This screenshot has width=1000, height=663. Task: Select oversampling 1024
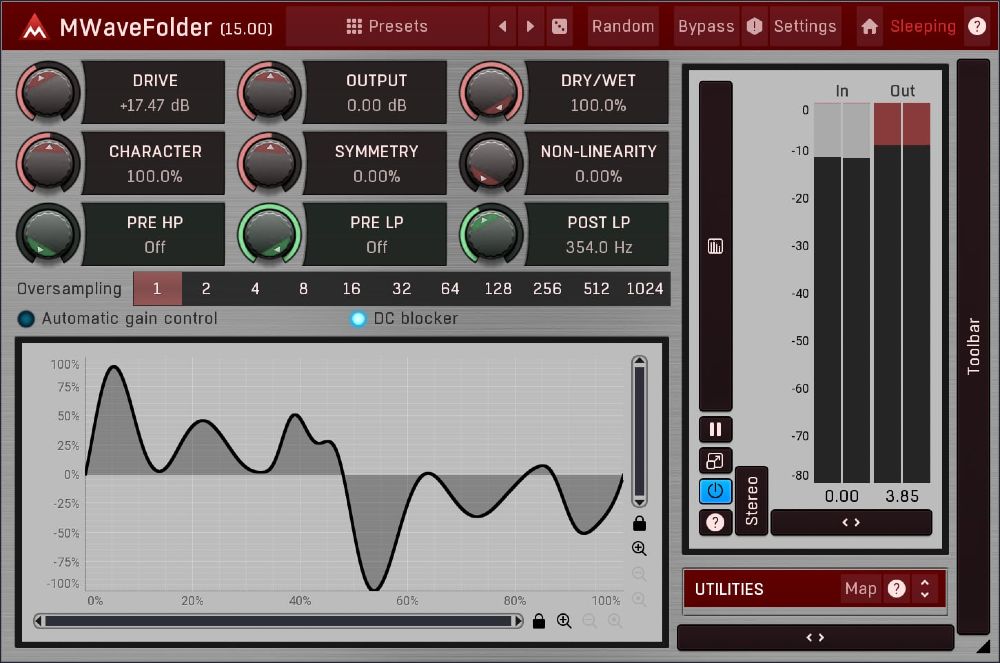(x=645, y=289)
